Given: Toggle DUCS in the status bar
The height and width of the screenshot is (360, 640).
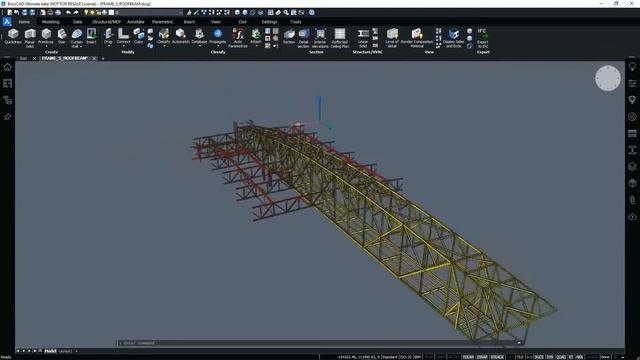Looking at the screenshot, I should click(539, 357).
